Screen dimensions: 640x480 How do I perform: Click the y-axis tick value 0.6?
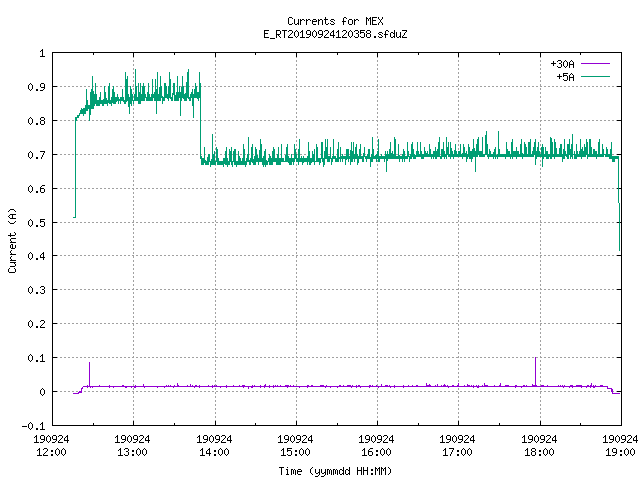[x=36, y=189]
